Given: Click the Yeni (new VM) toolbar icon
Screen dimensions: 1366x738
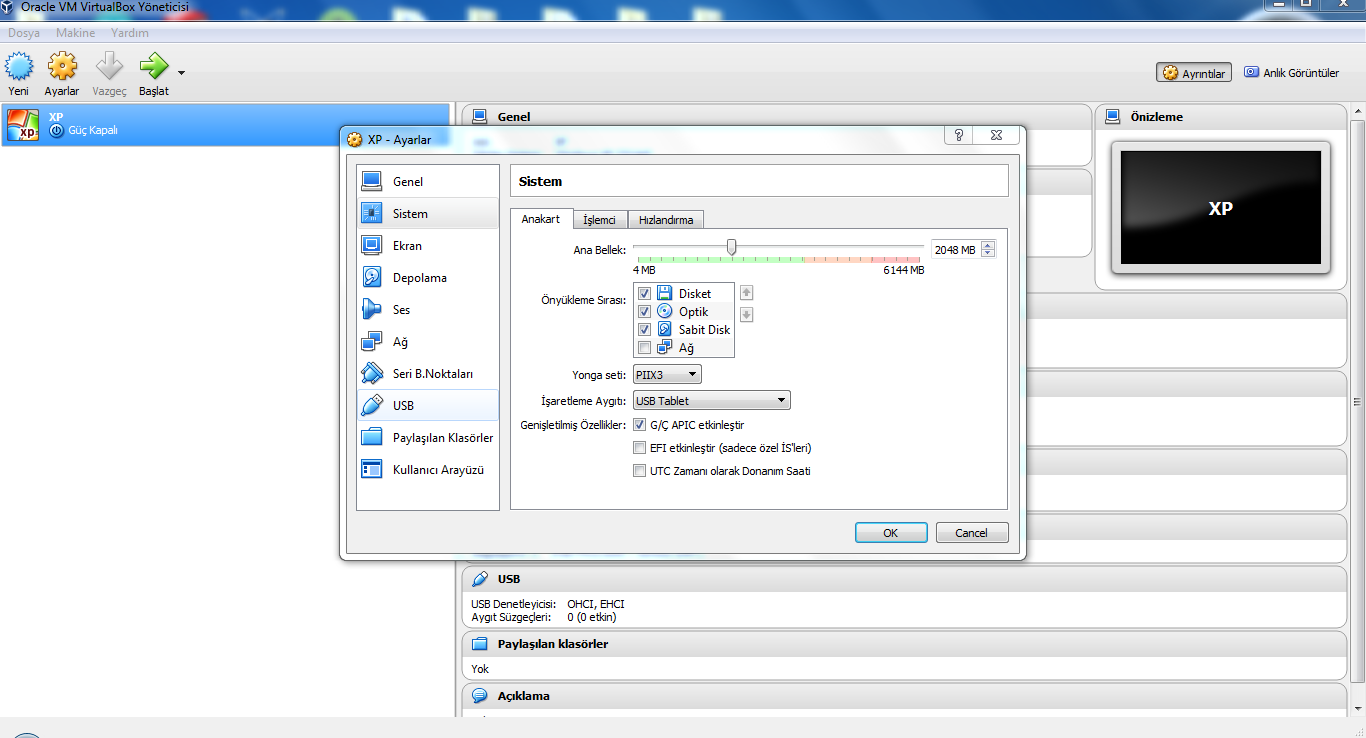Looking at the screenshot, I should (x=19, y=67).
